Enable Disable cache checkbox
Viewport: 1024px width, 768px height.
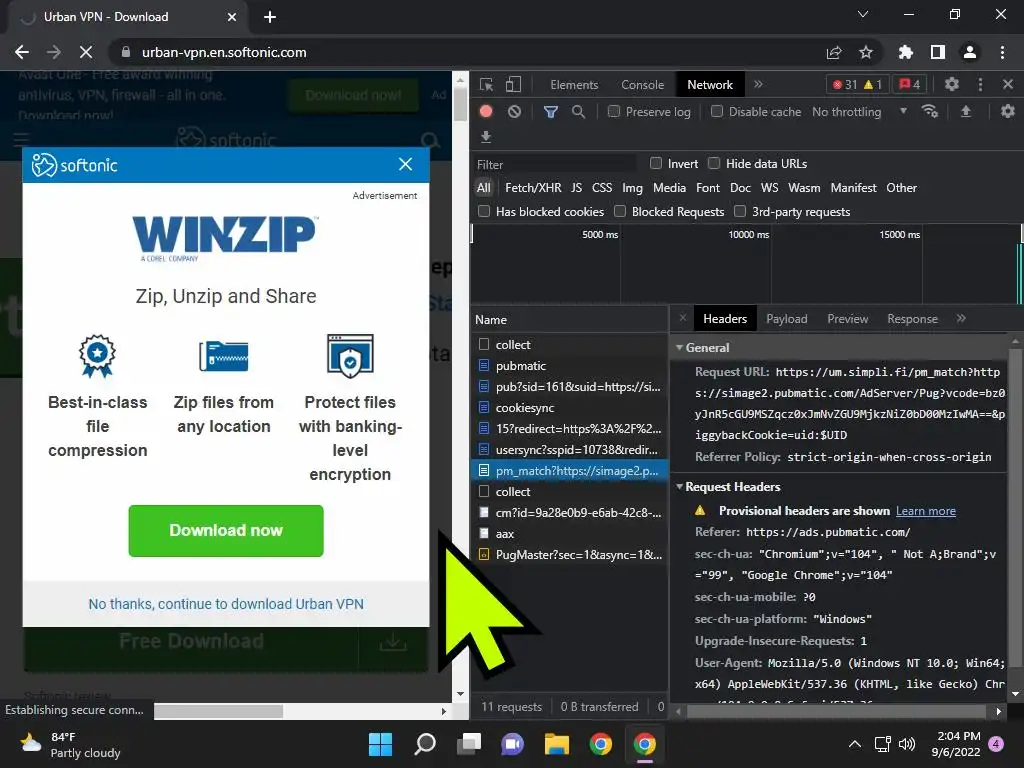point(717,112)
